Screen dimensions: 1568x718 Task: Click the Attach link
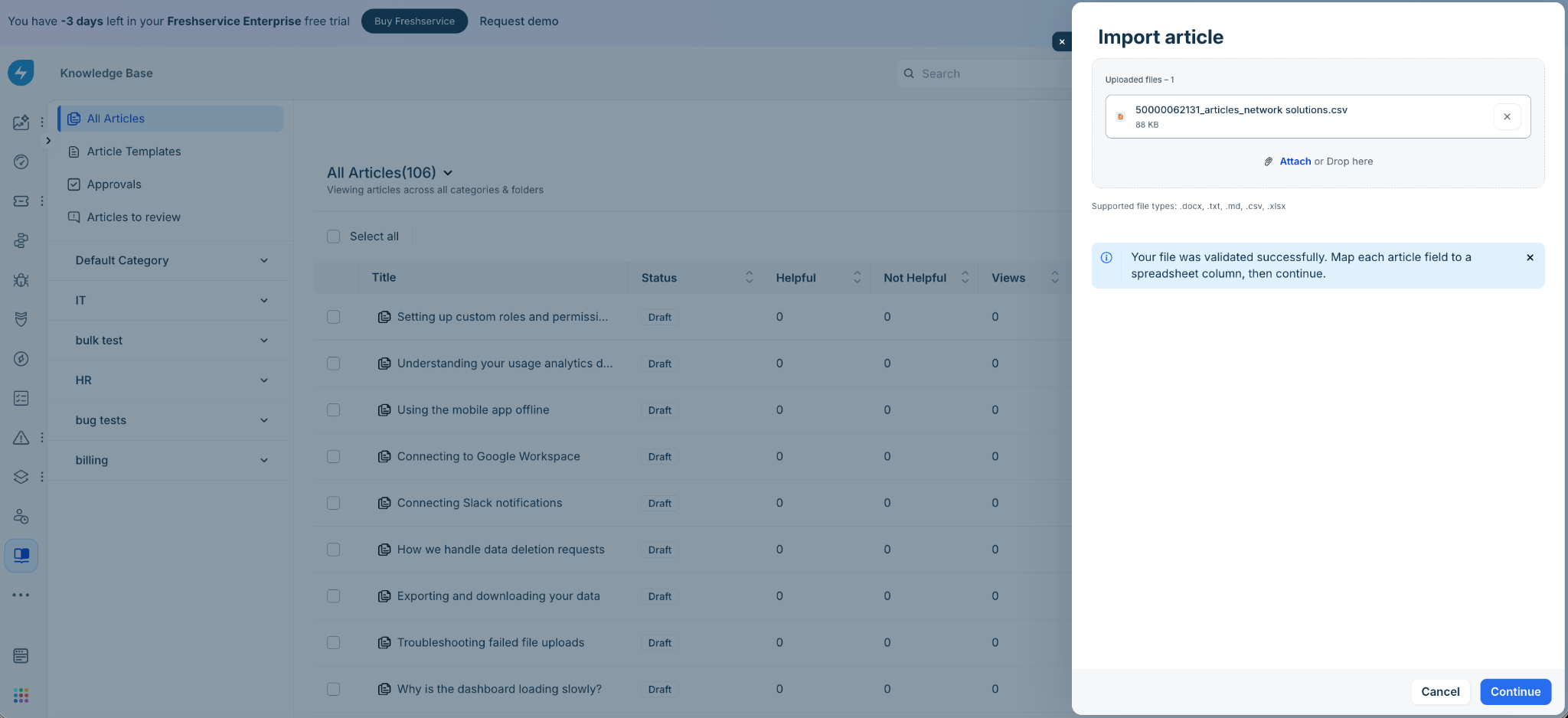click(1295, 162)
